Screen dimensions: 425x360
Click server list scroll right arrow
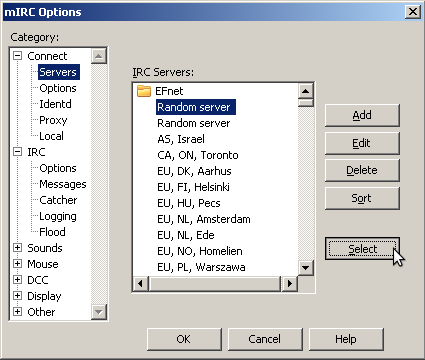pyautogui.click(x=289, y=283)
